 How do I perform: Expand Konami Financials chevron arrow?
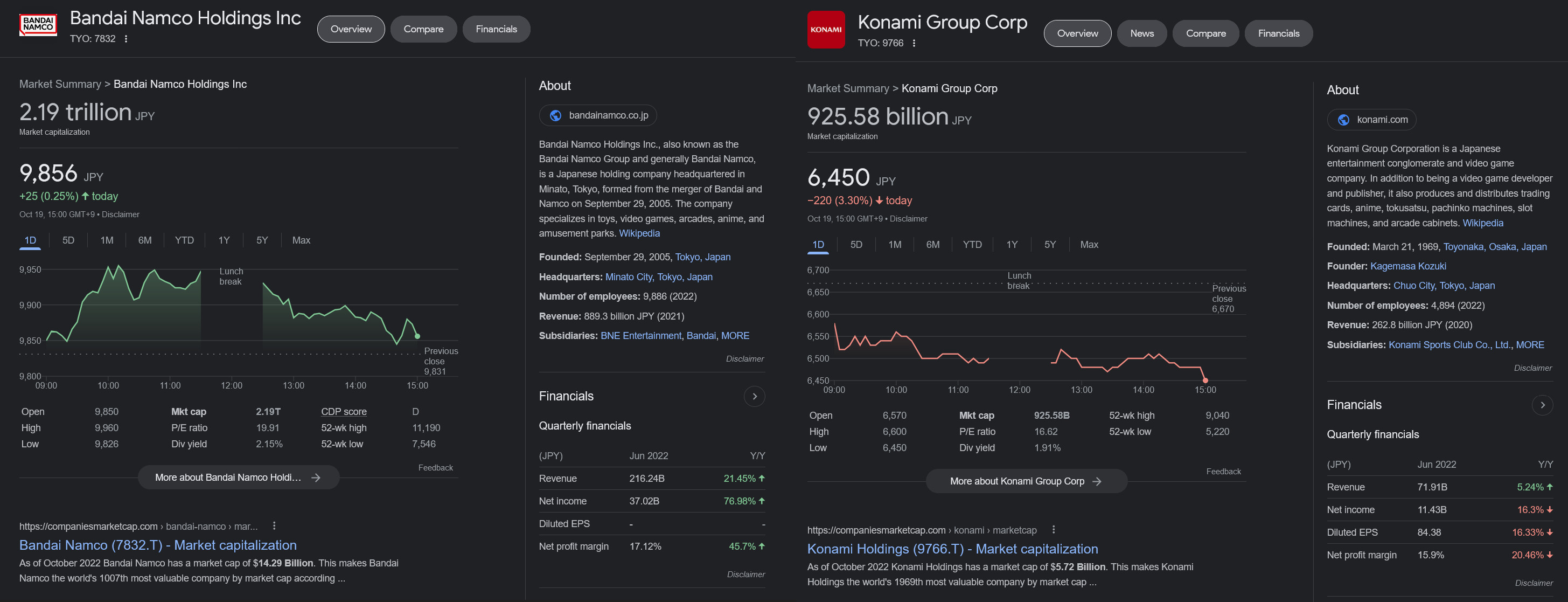pos(1542,405)
